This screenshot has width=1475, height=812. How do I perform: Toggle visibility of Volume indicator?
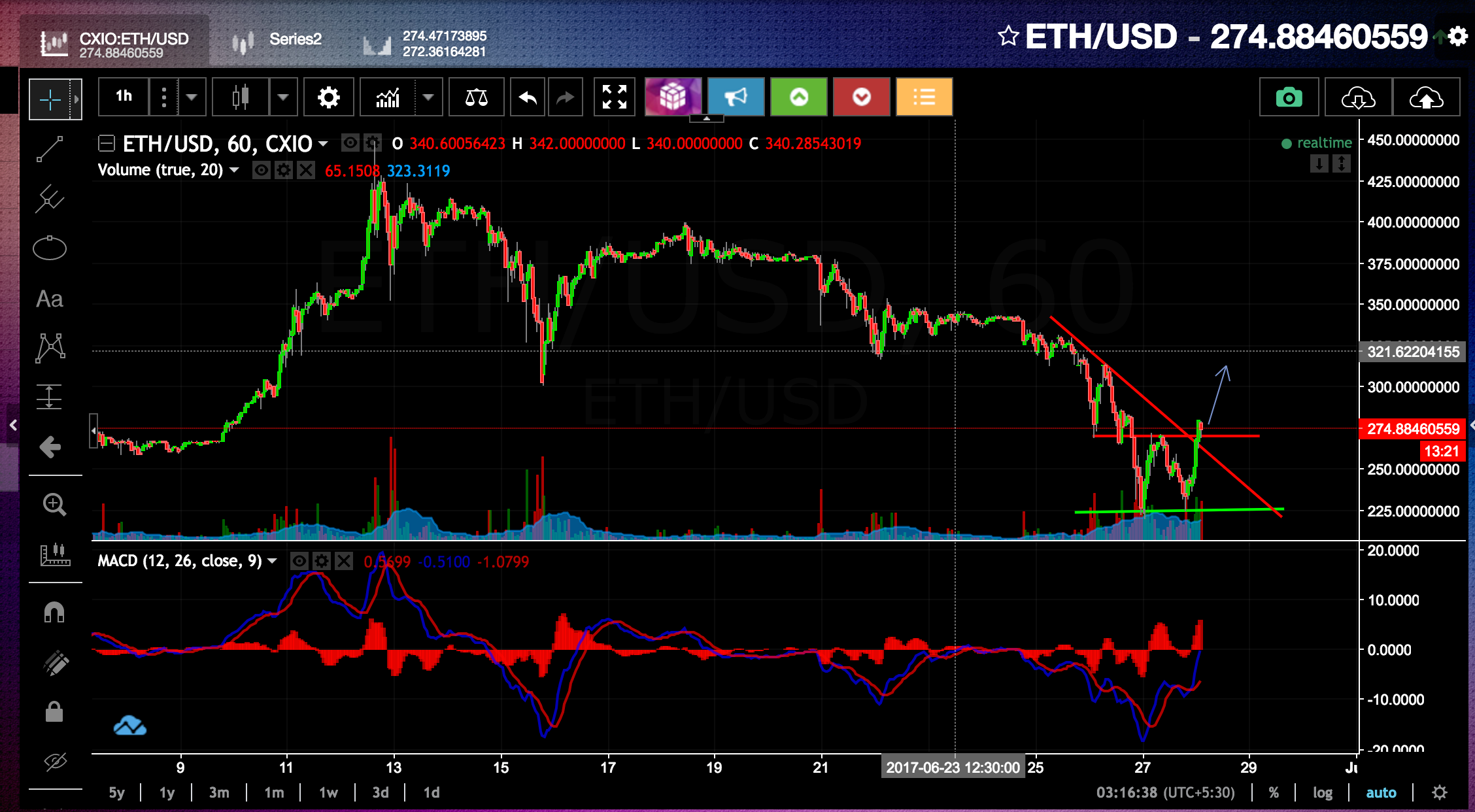point(262,171)
